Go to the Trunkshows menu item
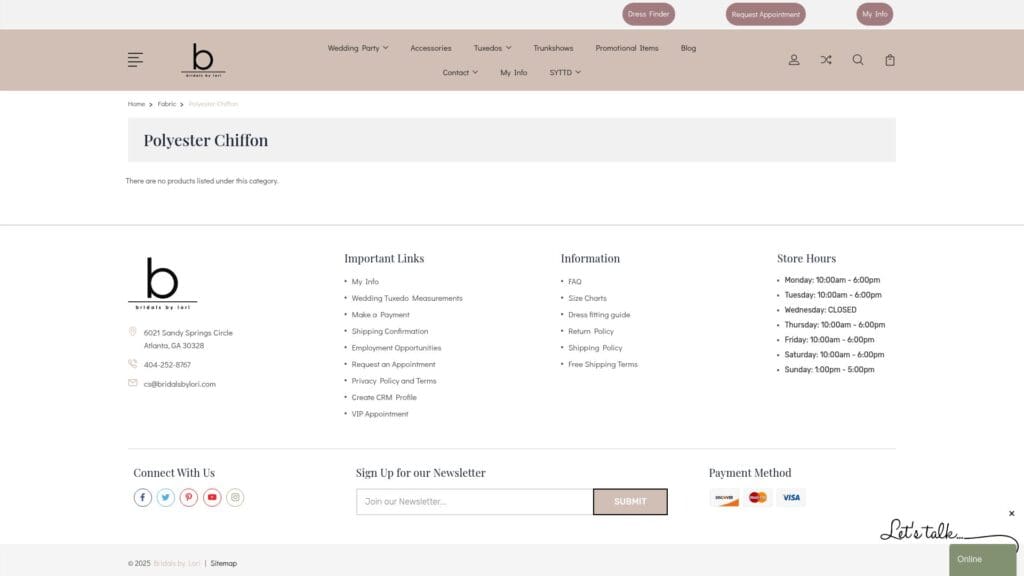Image resolution: width=1024 pixels, height=576 pixels. click(x=553, y=48)
